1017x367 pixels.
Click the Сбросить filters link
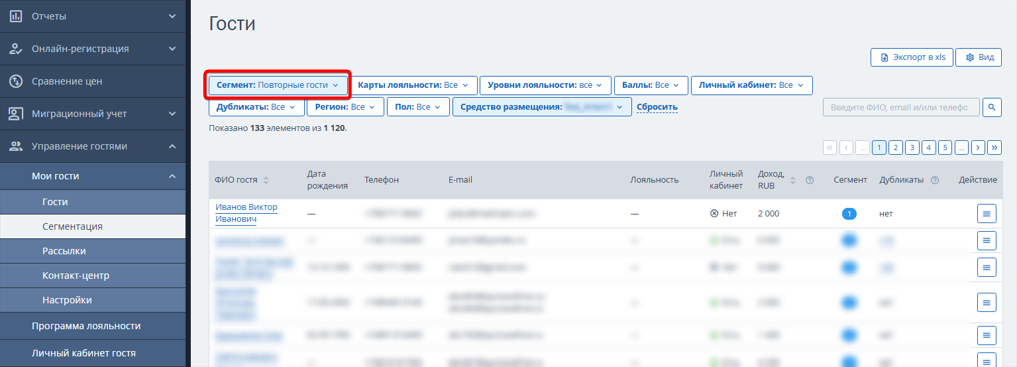point(657,107)
